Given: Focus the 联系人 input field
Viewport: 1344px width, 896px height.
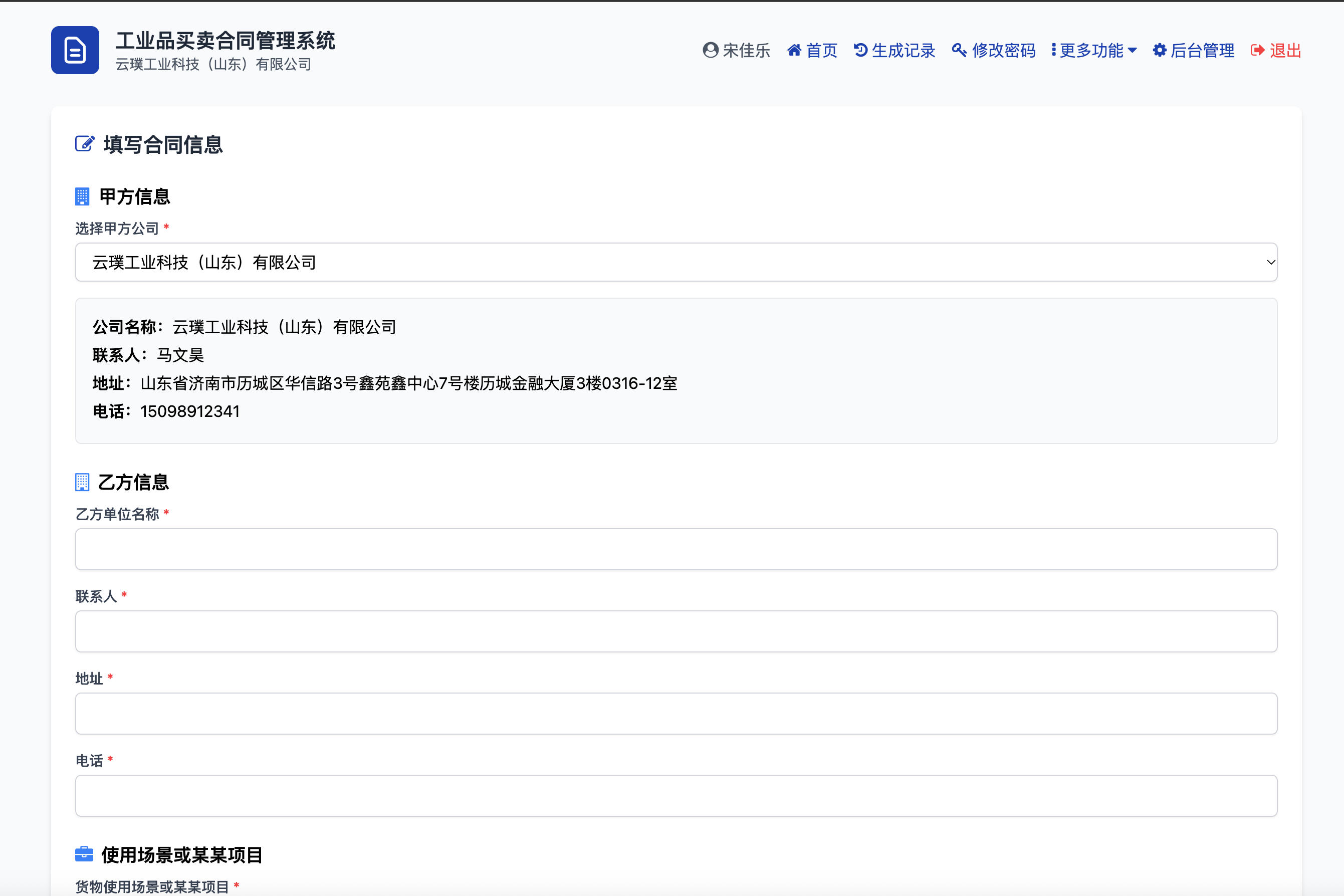Looking at the screenshot, I should tap(676, 631).
